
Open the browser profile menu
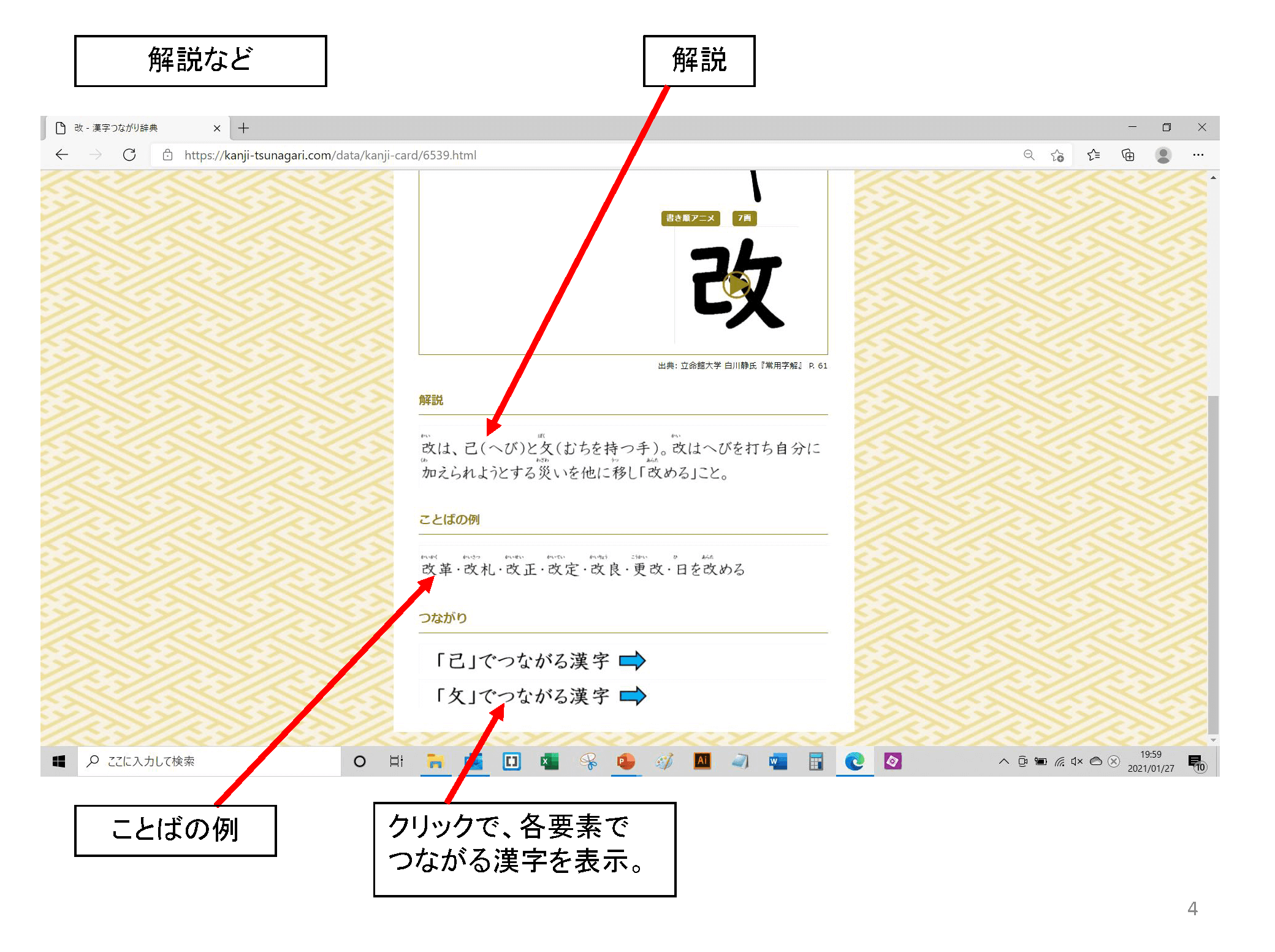coord(1163,155)
